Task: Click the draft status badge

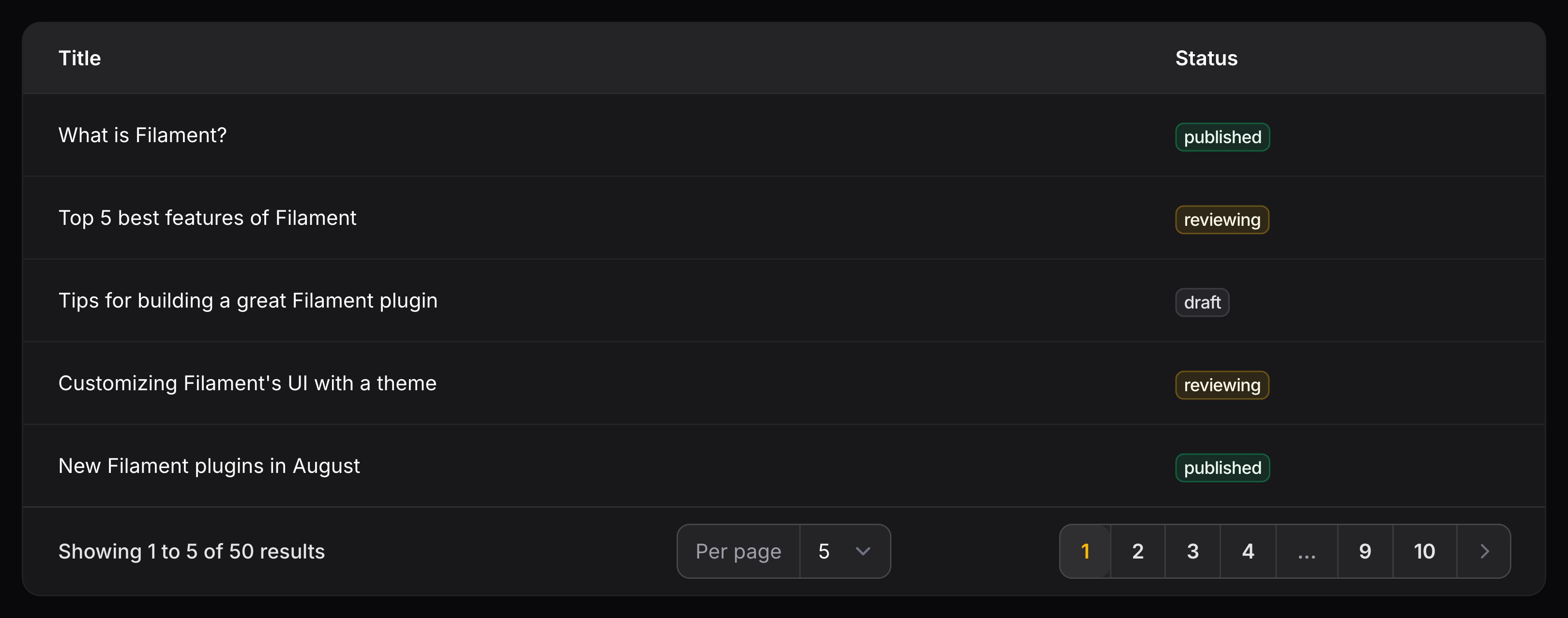Action: click(x=1202, y=302)
